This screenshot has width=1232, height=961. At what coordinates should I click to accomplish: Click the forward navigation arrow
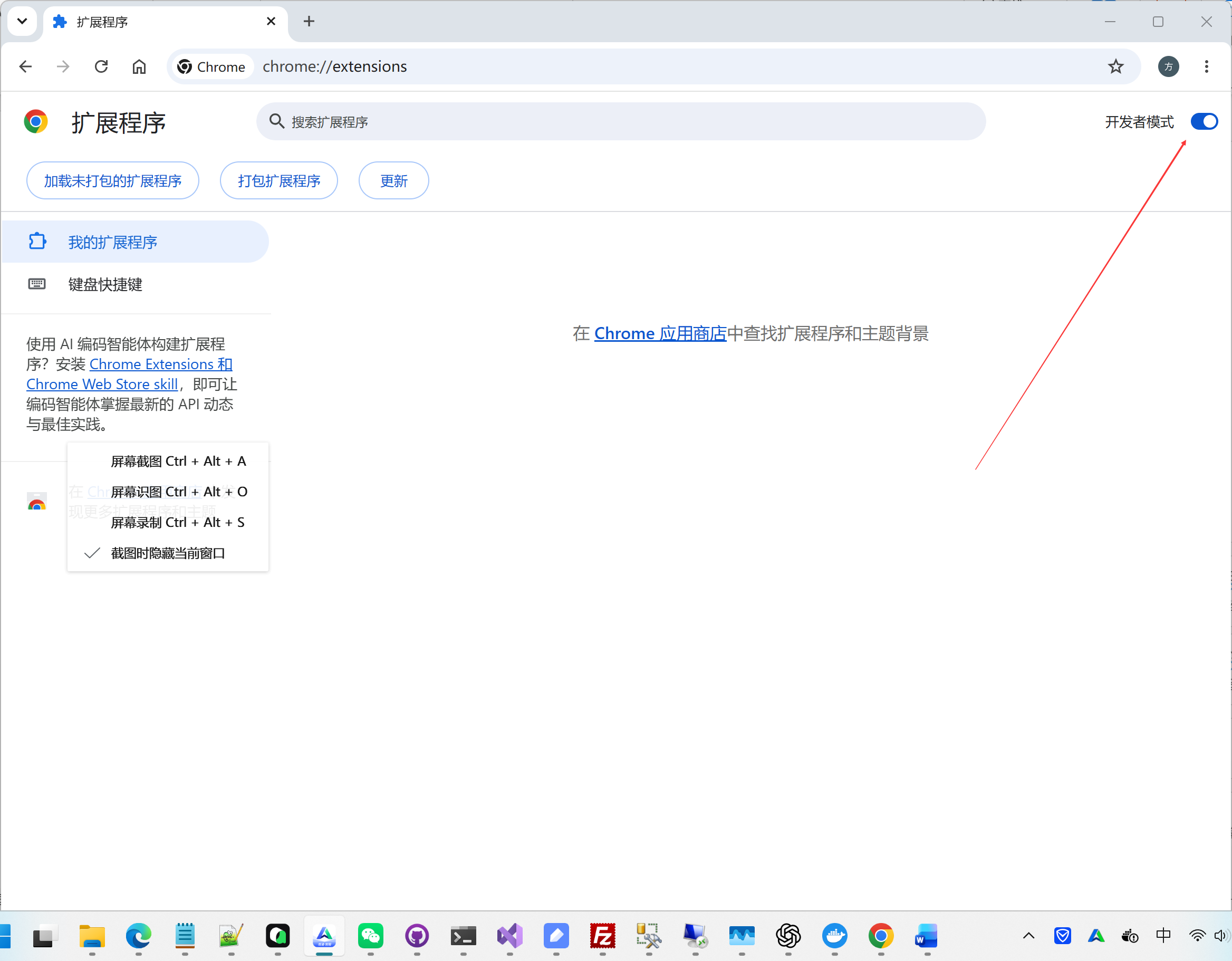(63, 66)
